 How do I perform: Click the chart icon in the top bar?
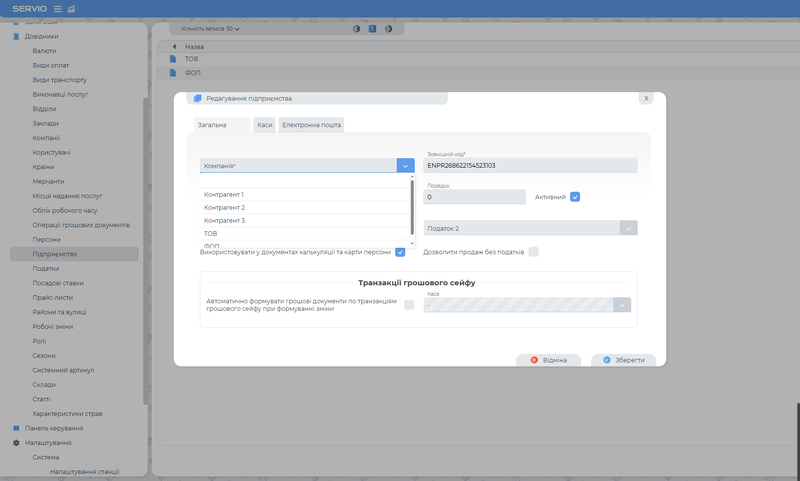pyautogui.click(x=71, y=9)
